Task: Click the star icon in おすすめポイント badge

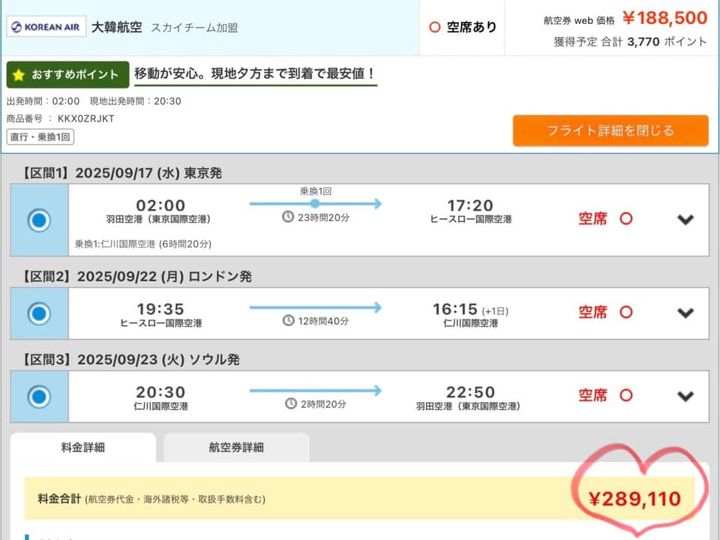Action: 19,76
